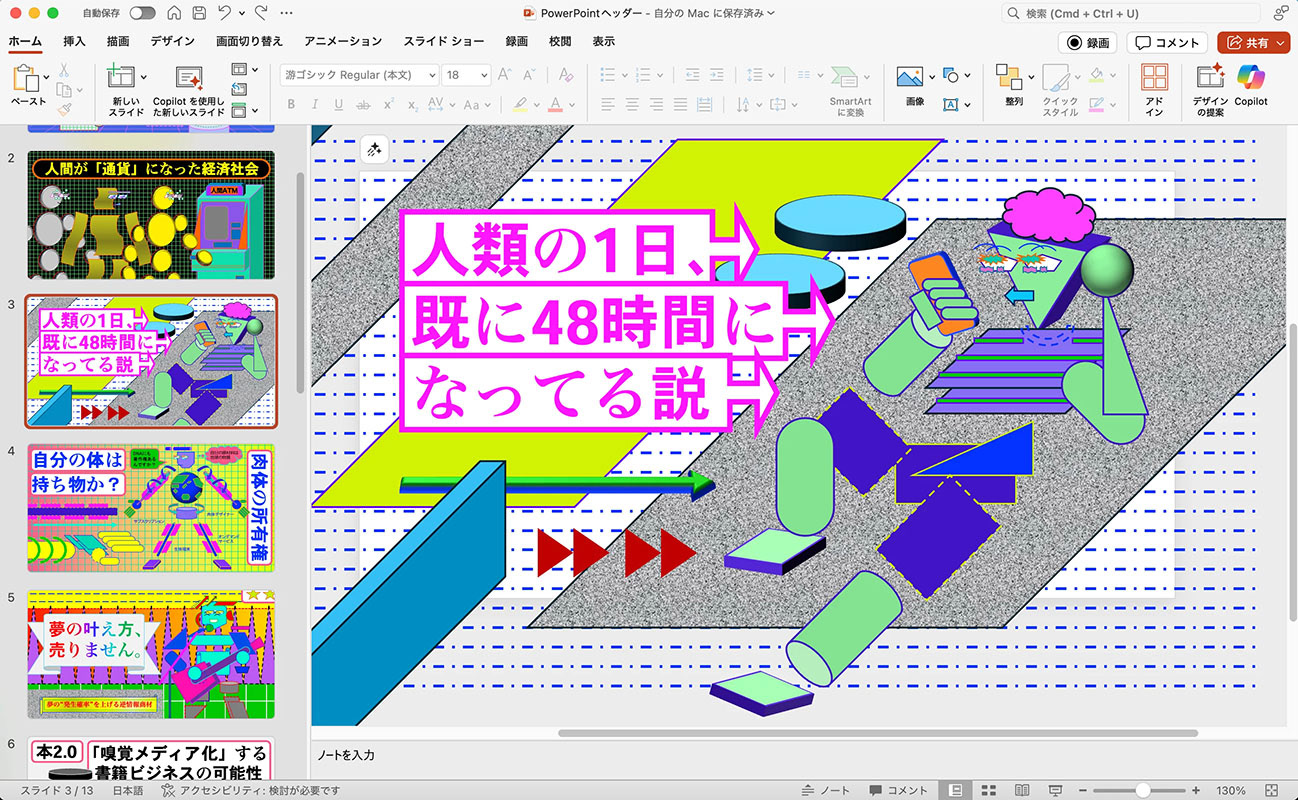Open the Transitions (画面切り替え) tab
Screen dimensions: 1298x800
tap(249, 42)
